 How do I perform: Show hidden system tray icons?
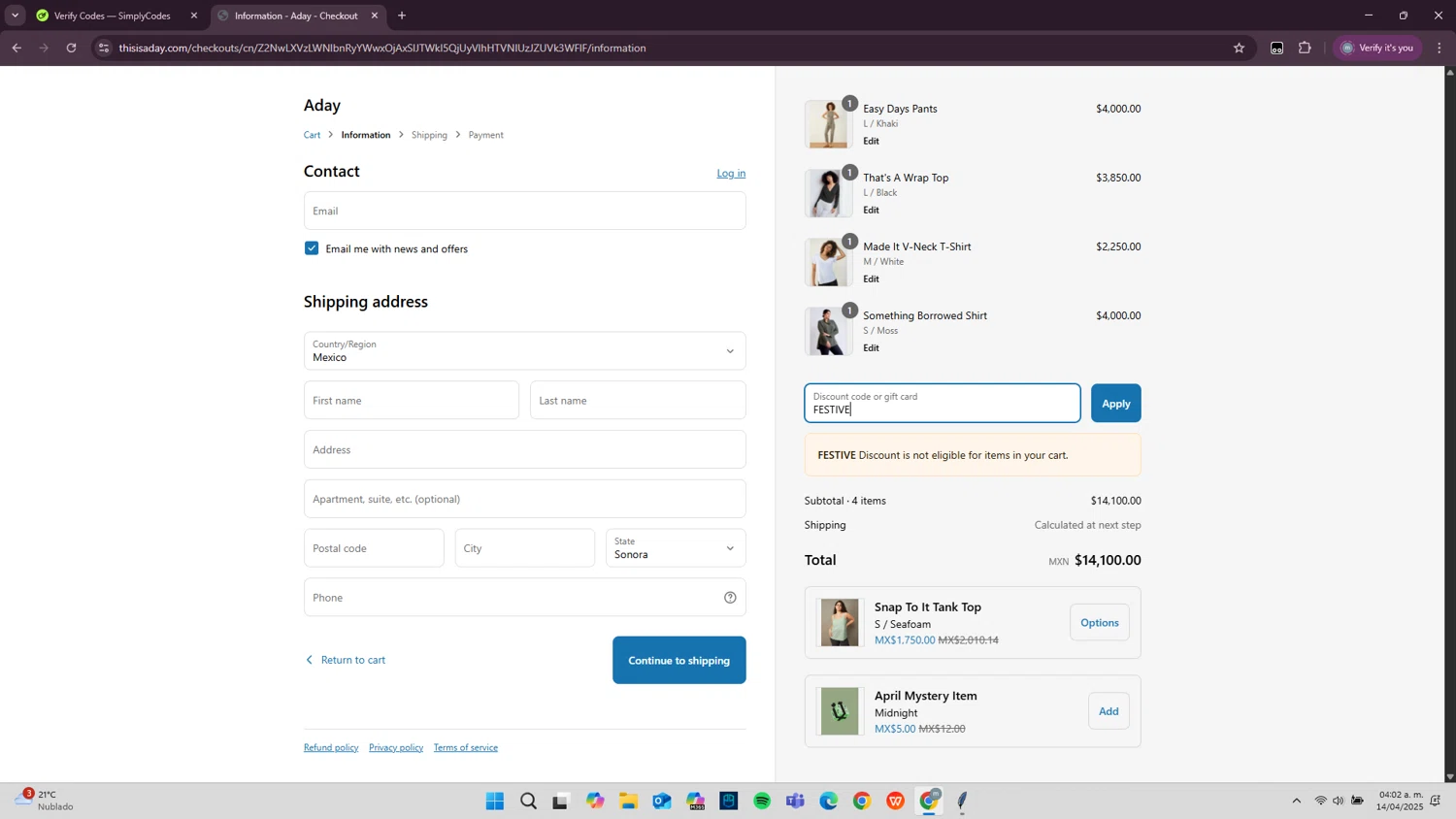click(1296, 801)
